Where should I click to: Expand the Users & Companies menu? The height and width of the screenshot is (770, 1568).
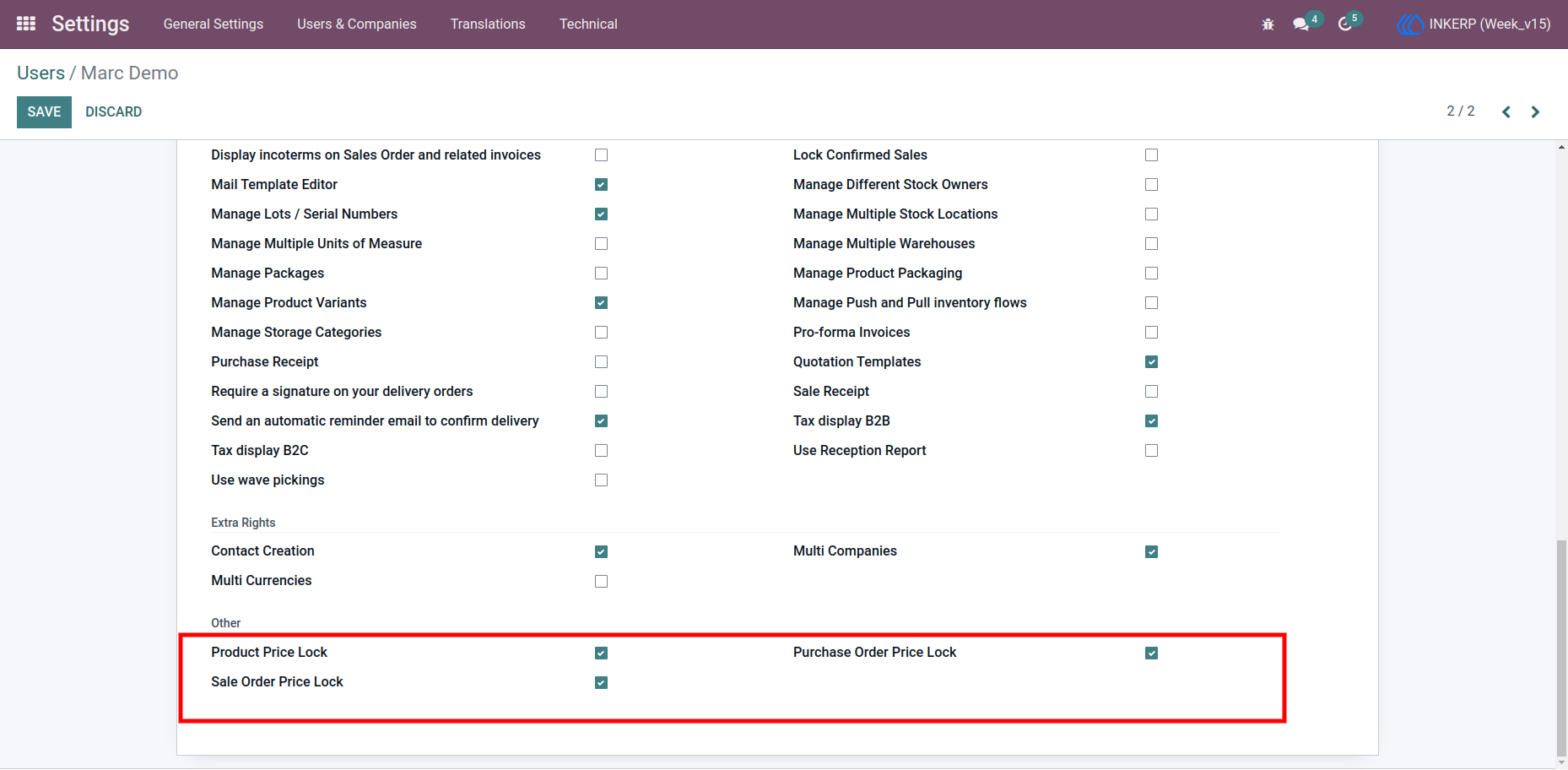tap(357, 24)
